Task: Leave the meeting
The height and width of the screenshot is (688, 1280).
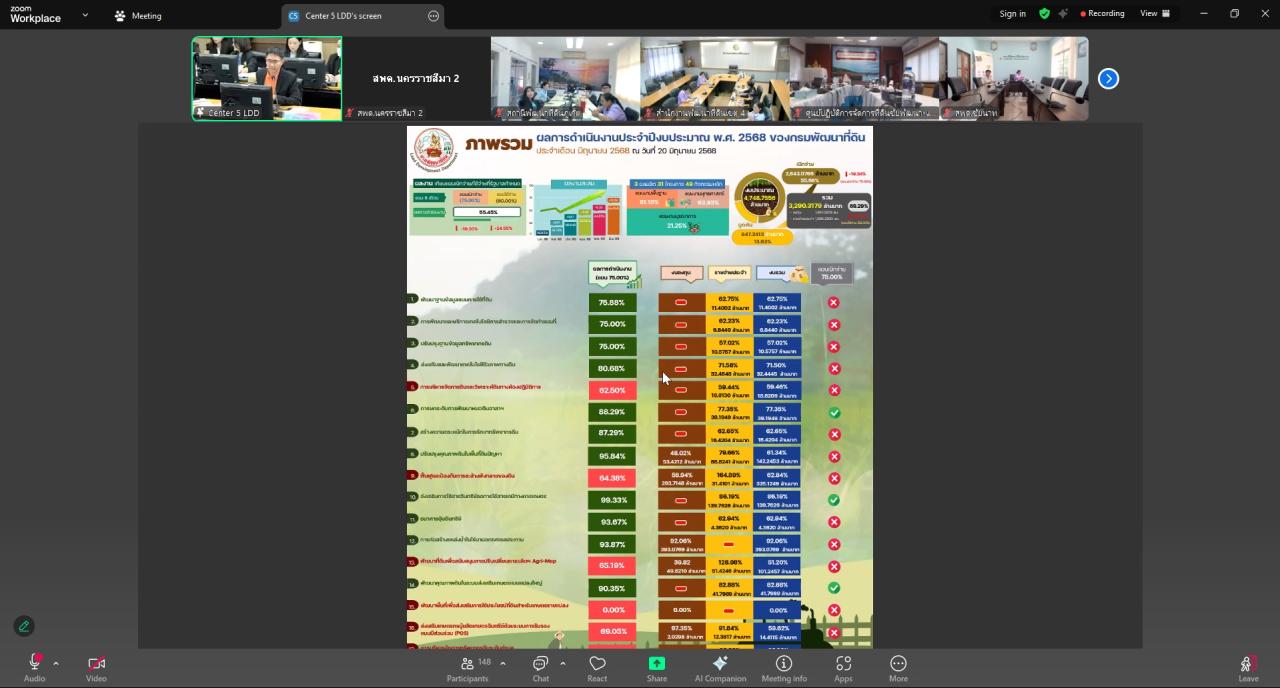Action: click(1248, 668)
